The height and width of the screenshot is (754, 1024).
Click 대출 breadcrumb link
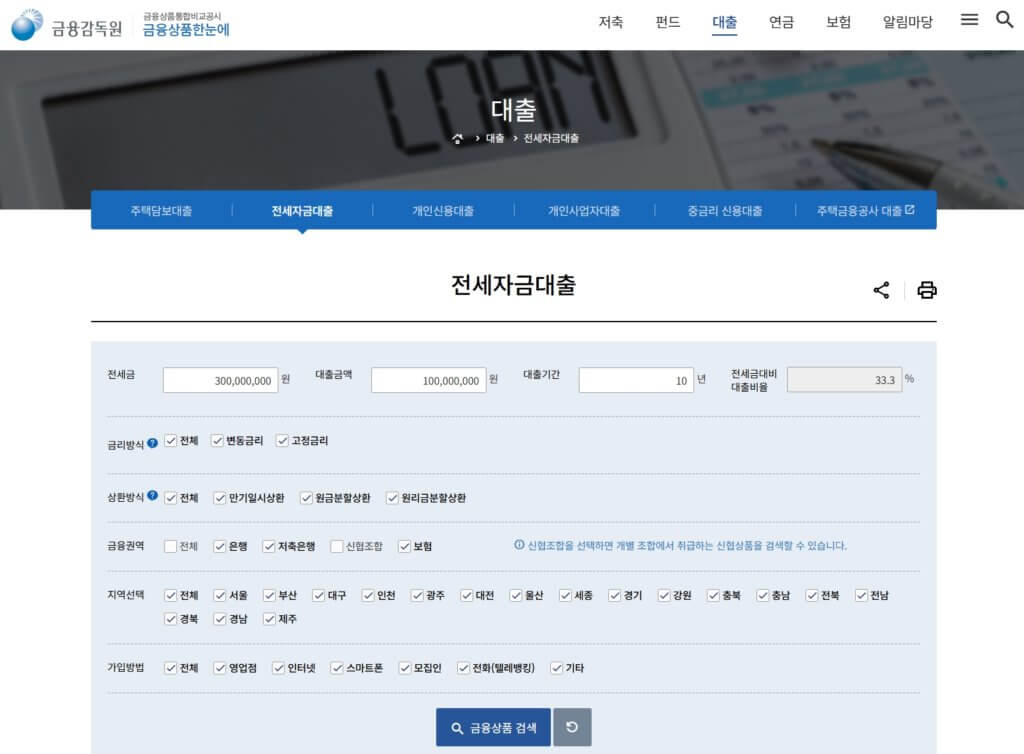495,138
